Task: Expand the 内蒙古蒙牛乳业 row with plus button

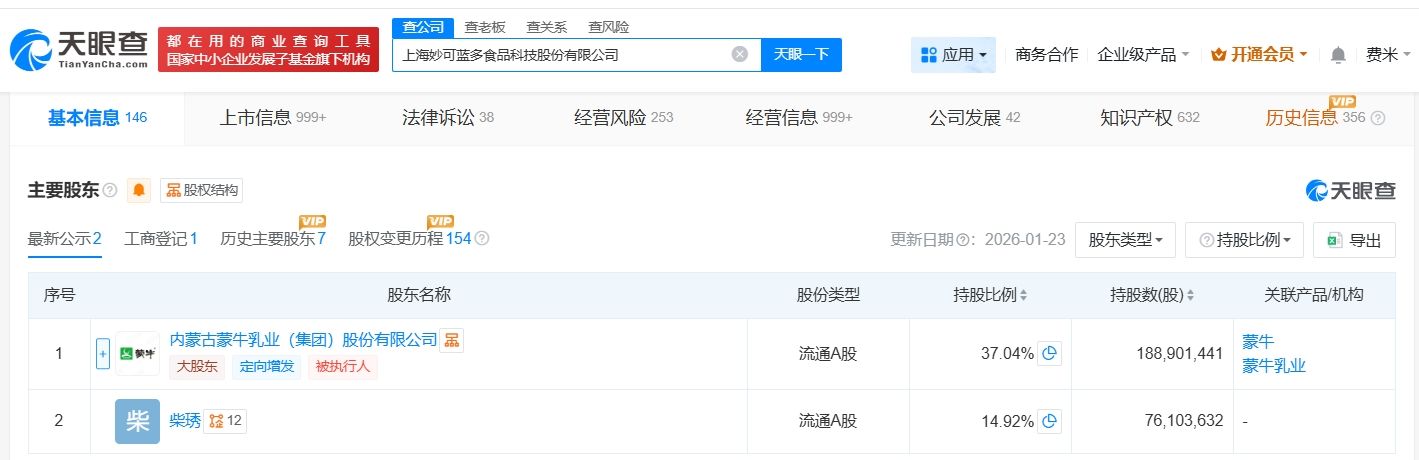Action: [x=102, y=353]
